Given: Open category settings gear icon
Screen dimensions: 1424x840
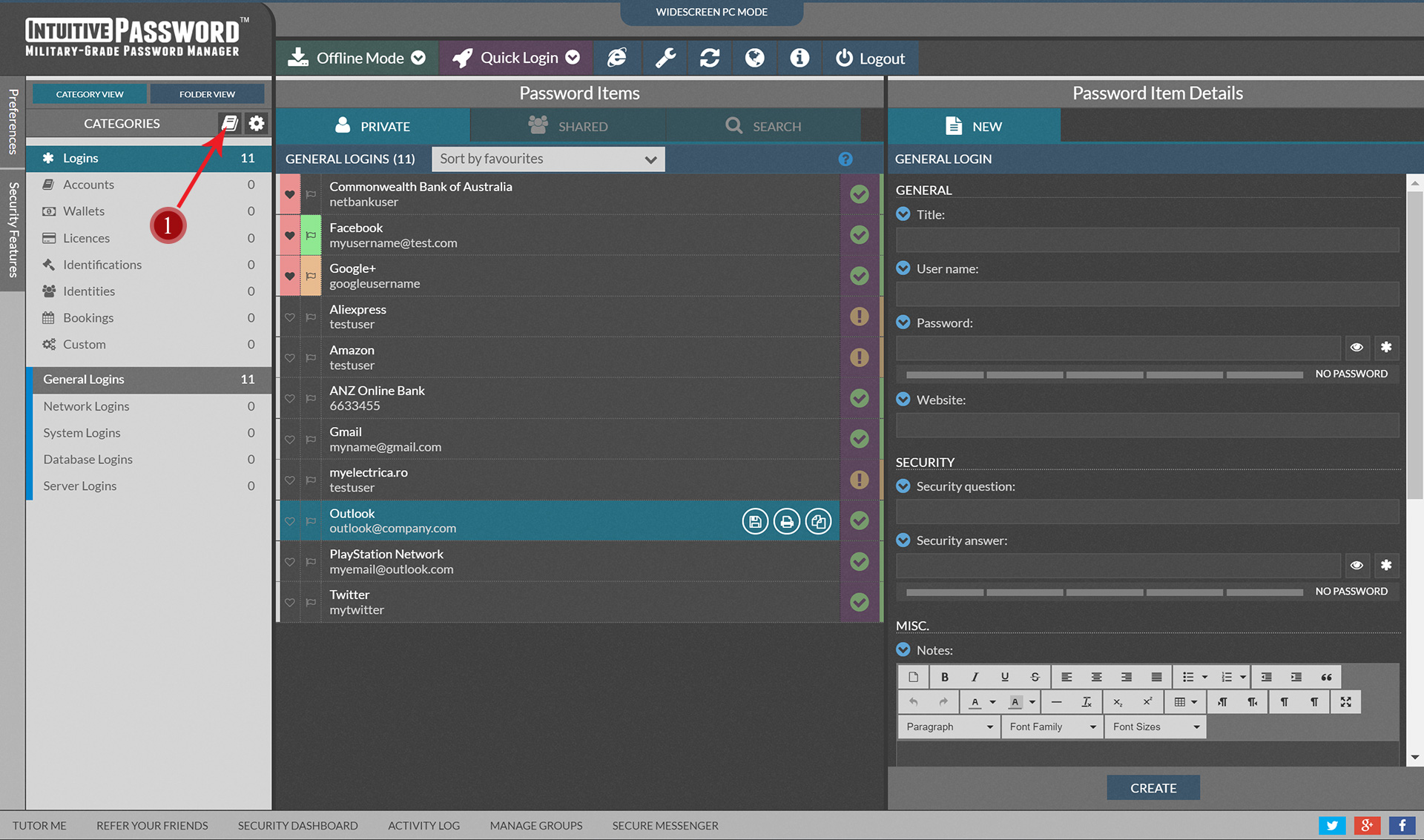Looking at the screenshot, I should [257, 123].
